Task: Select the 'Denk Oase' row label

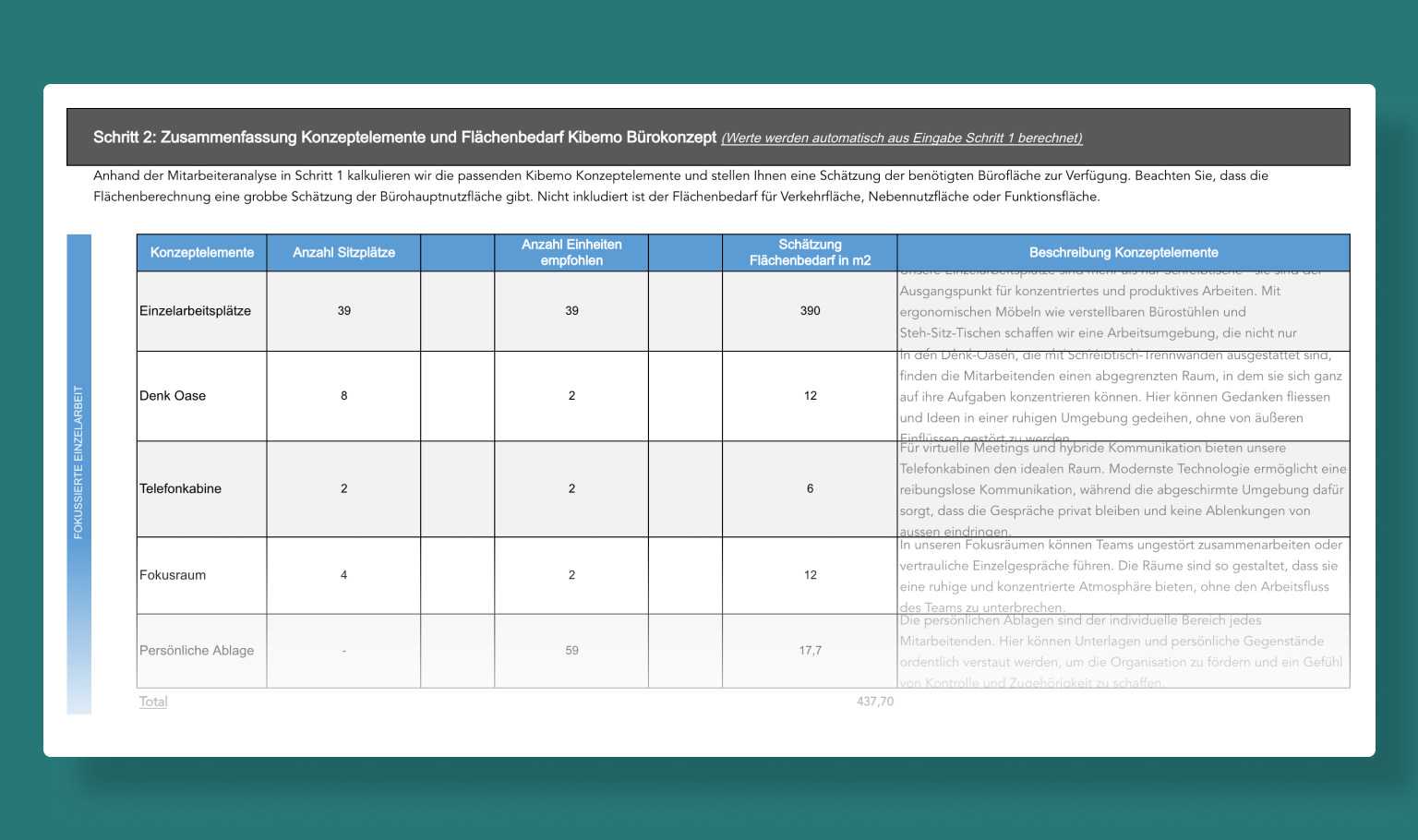Action: tap(173, 396)
